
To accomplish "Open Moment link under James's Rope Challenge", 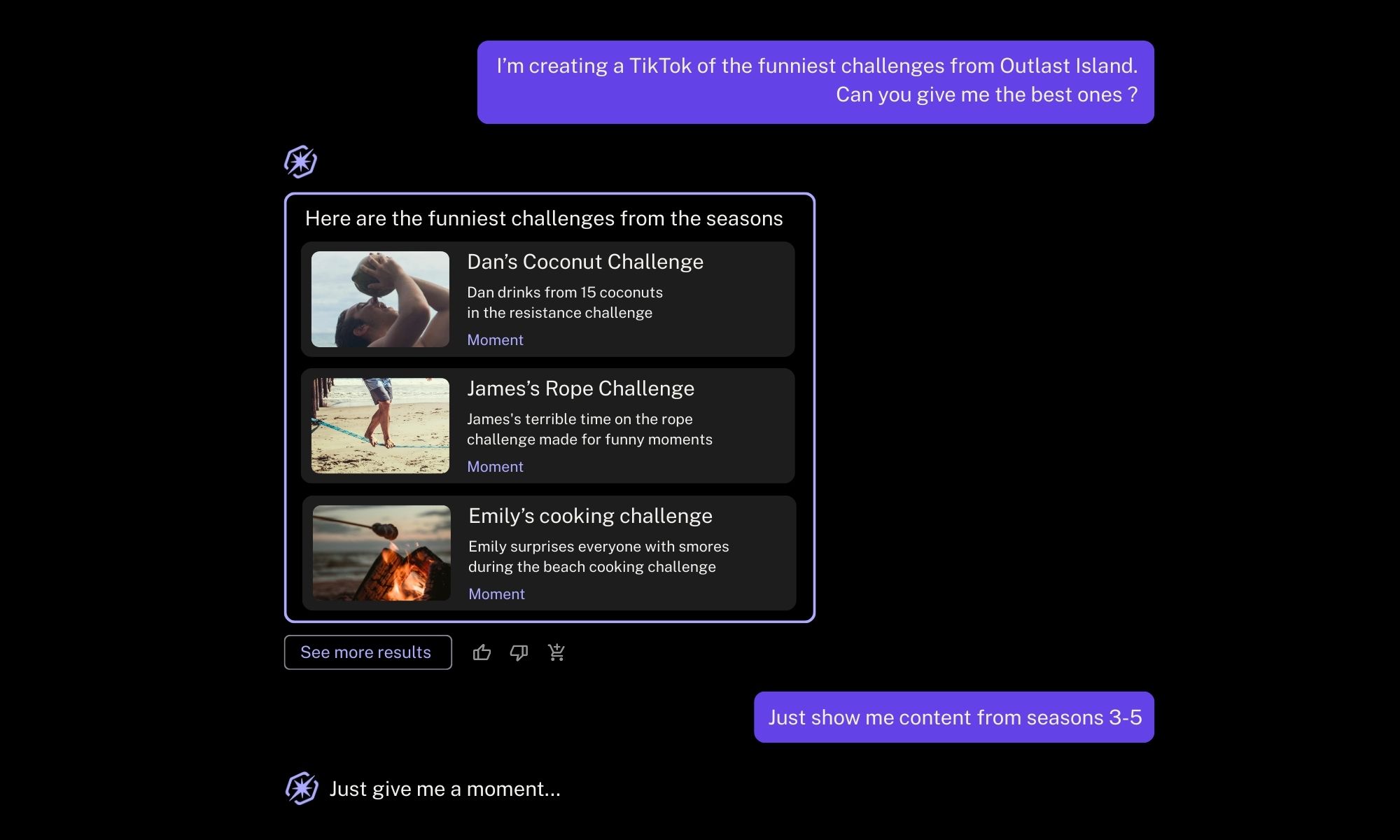I will [495, 467].
